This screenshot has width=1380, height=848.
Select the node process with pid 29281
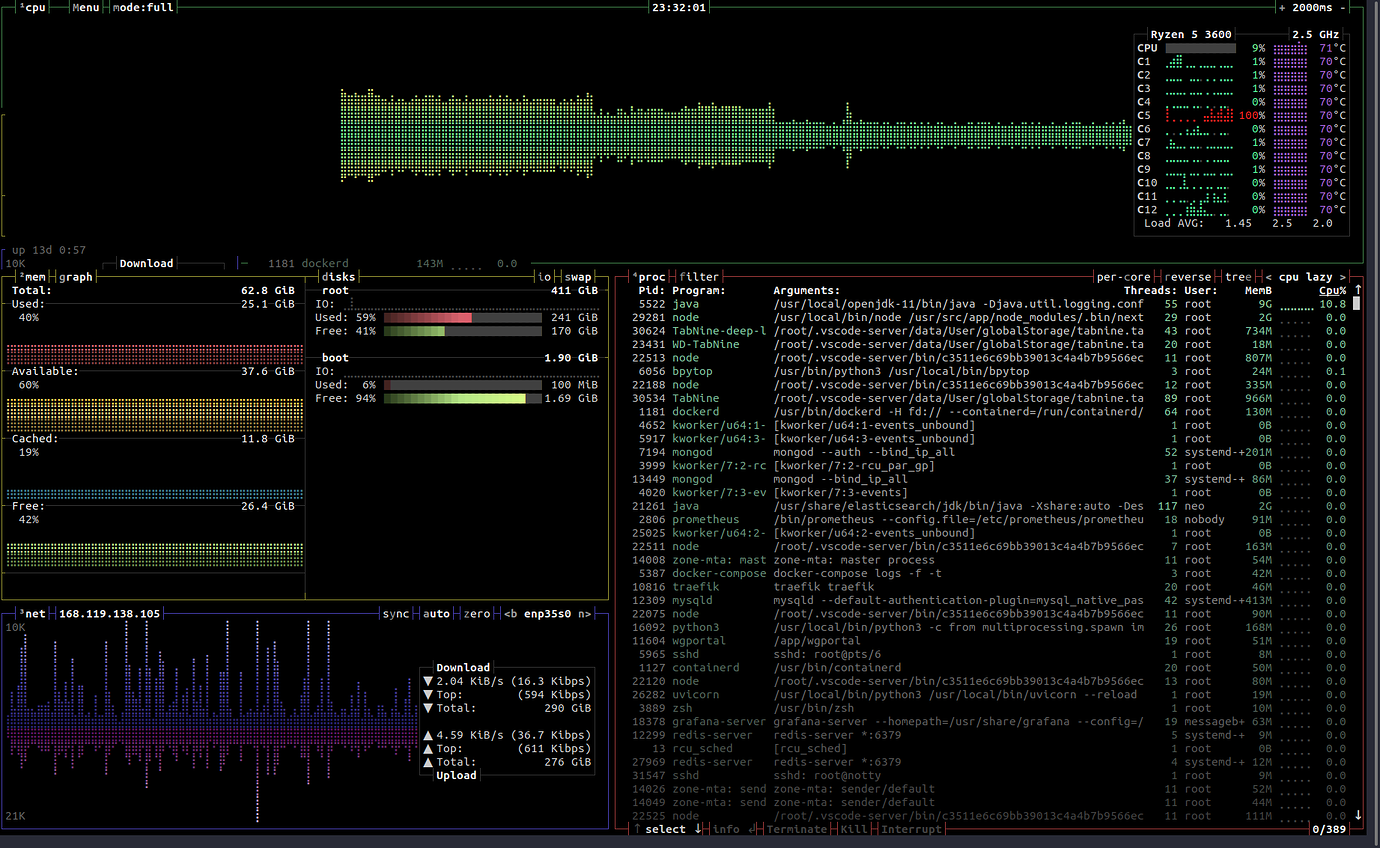991,317
